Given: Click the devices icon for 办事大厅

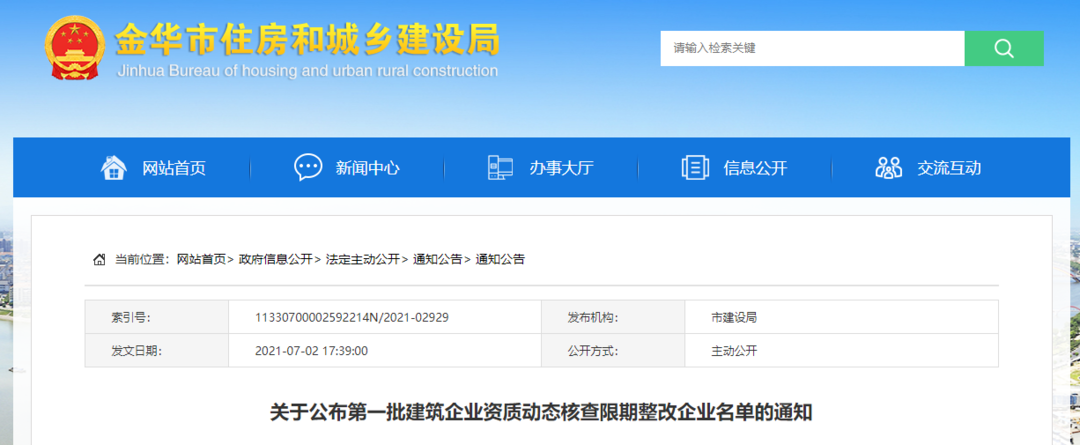Looking at the screenshot, I should point(500,168).
